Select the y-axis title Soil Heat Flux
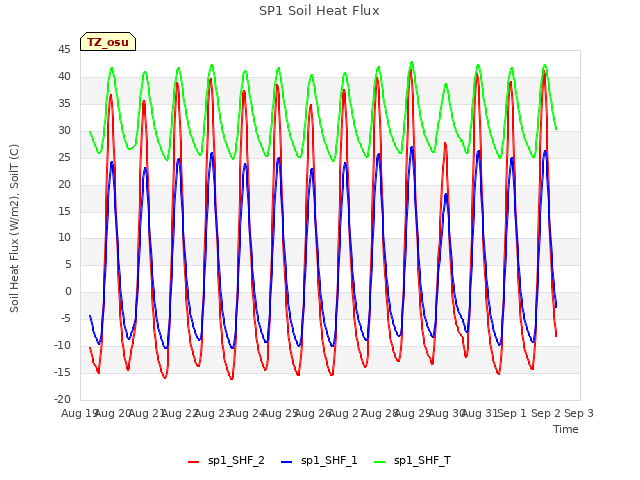 14,228
